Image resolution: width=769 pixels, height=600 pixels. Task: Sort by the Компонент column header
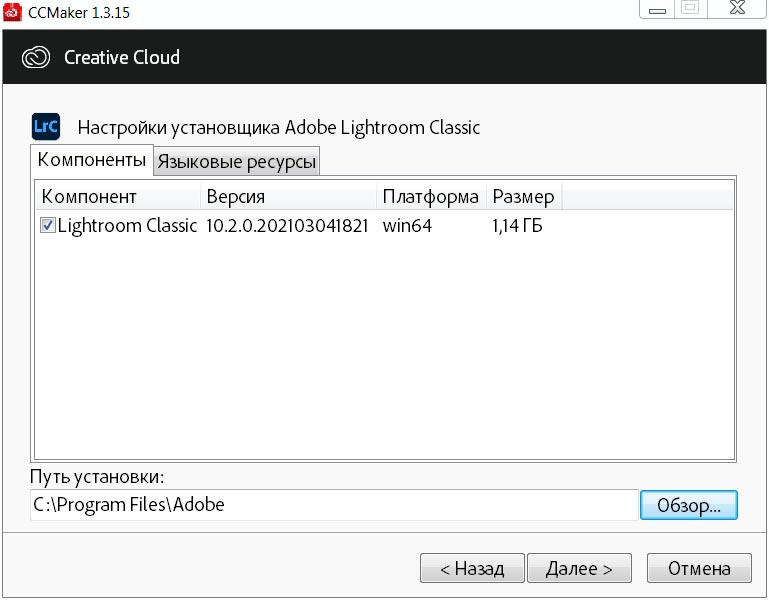118,196
